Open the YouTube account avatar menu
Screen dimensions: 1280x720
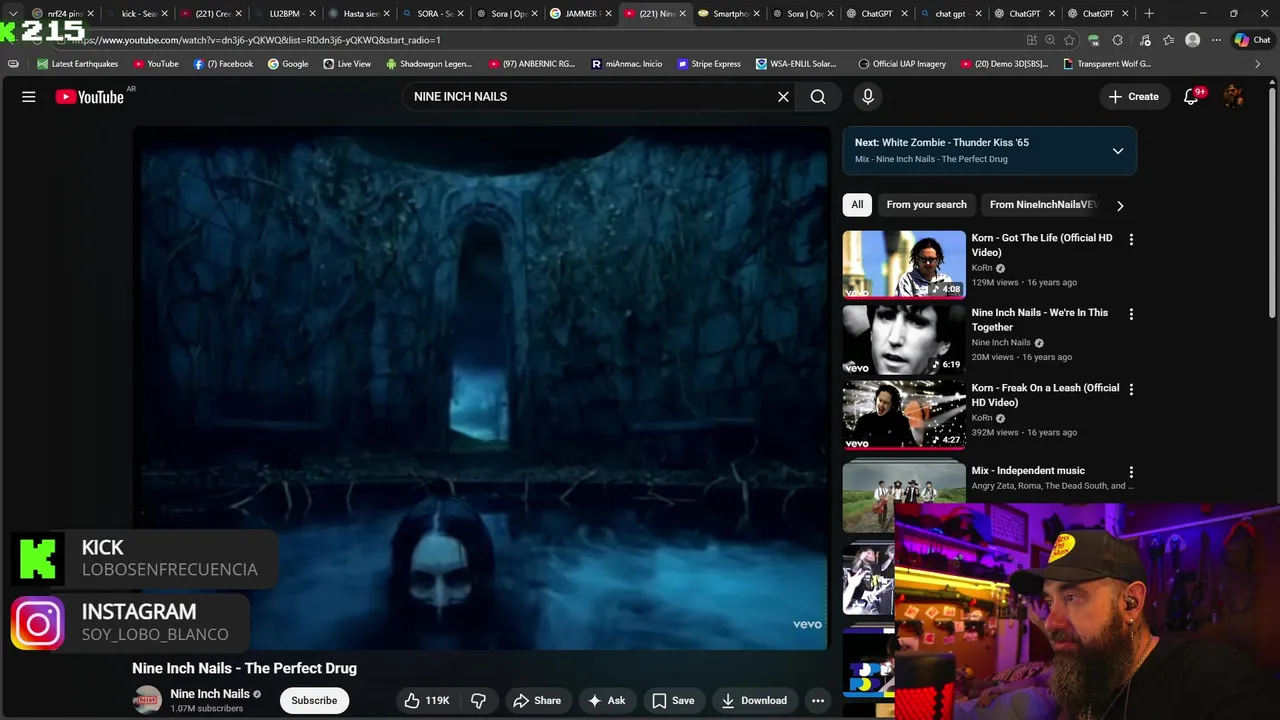(x=1233, y=97)
